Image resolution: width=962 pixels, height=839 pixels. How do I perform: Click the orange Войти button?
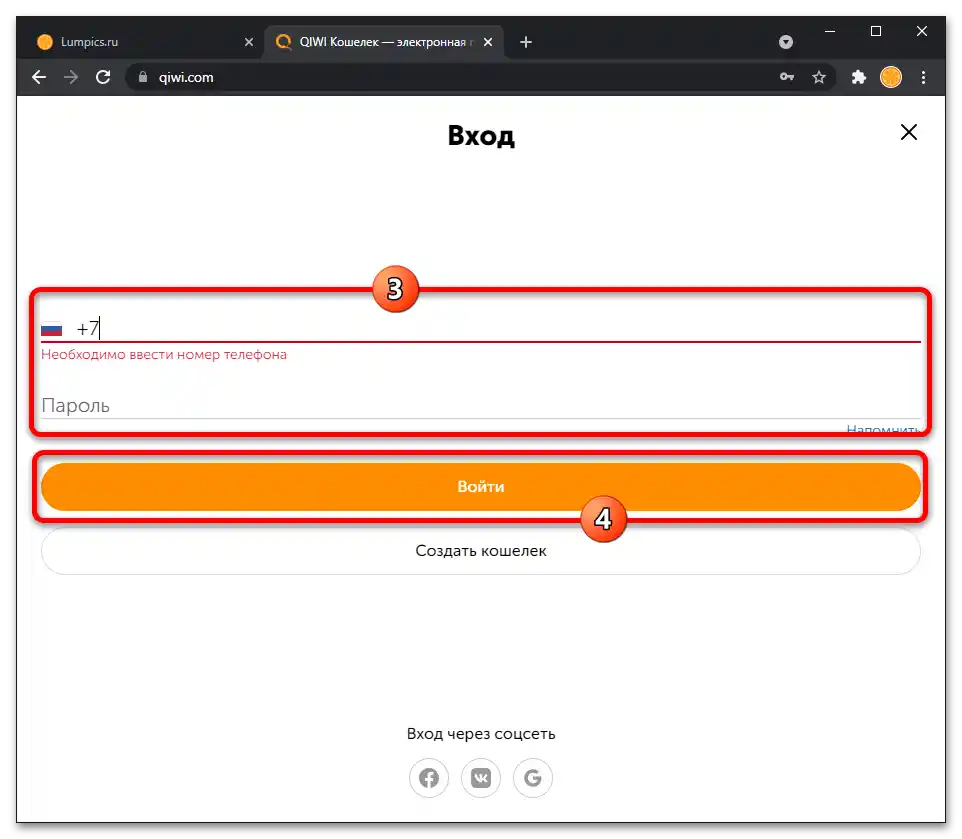point(481,486)
